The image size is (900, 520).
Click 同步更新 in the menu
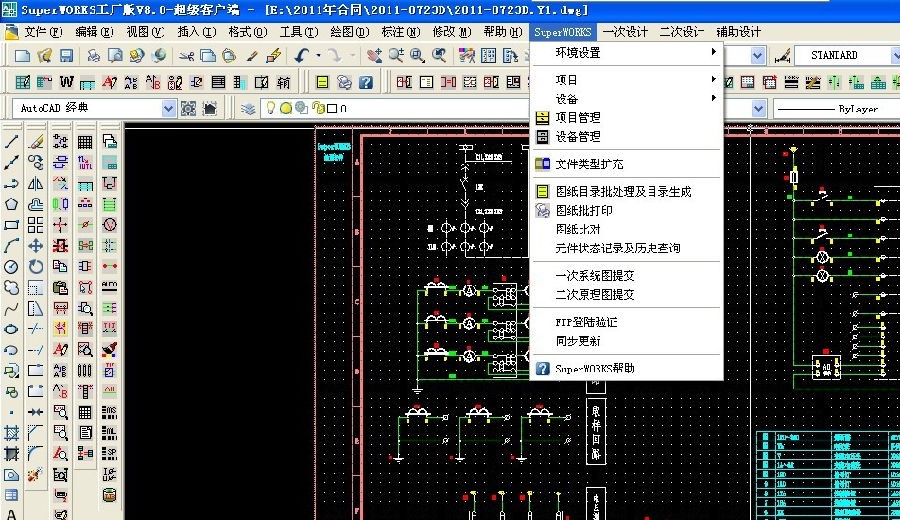click(x=578, y=341)
